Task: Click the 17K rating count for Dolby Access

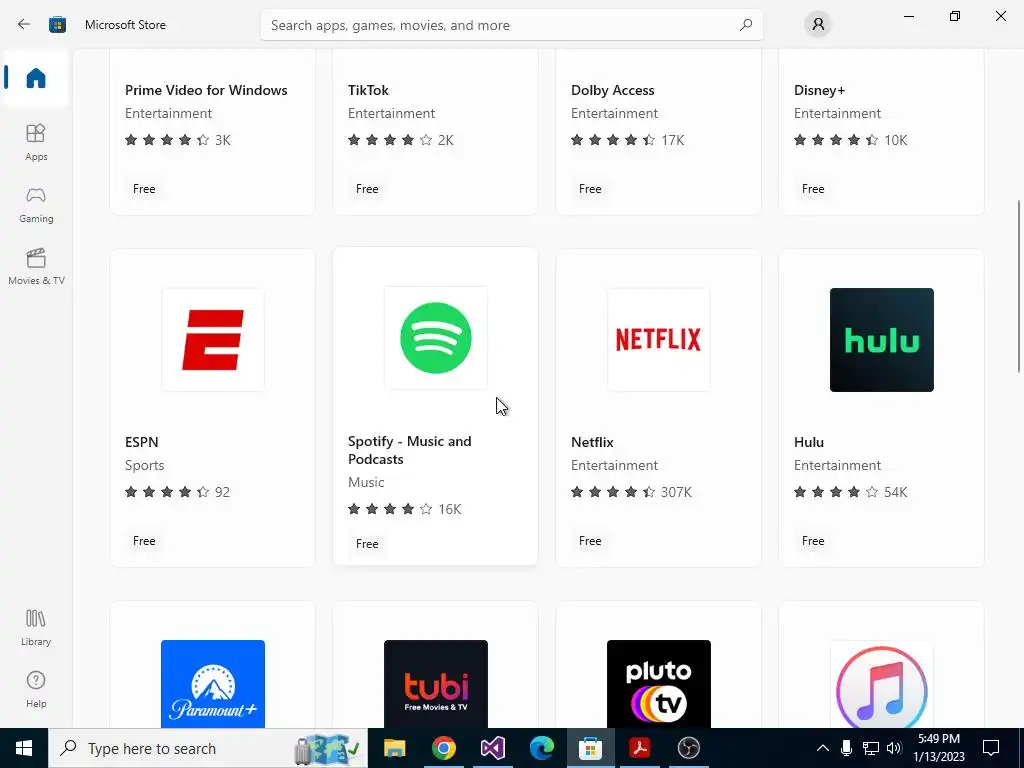Action: [x=673, y=140]
